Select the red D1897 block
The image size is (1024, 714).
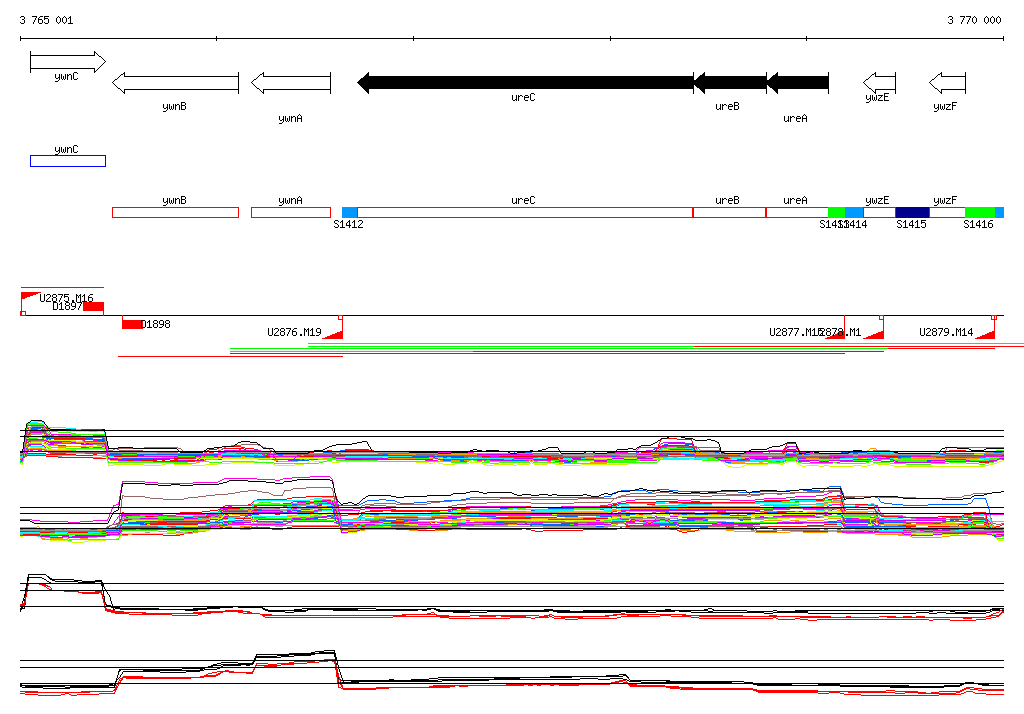(x=93, y=306)
